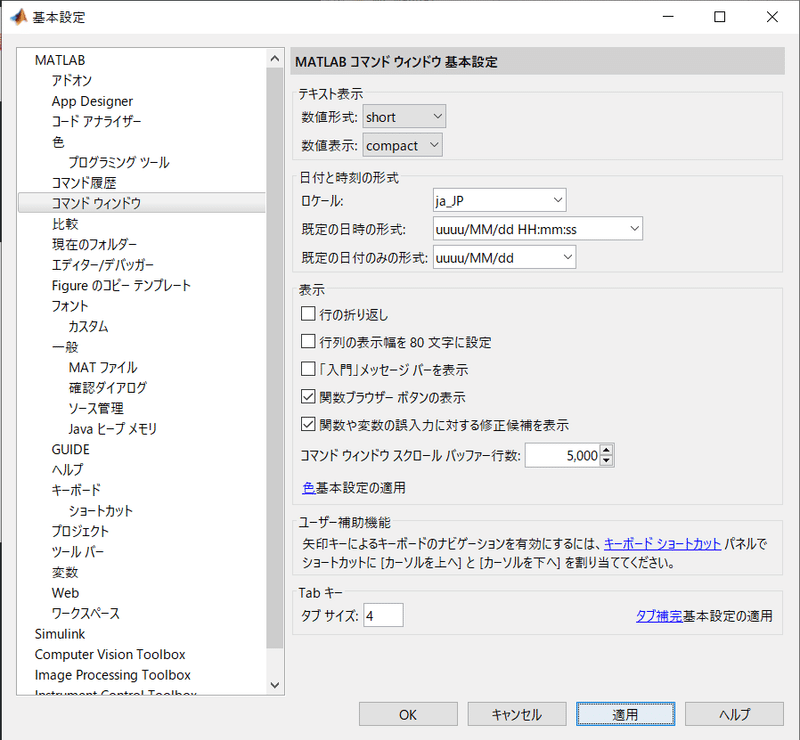Image resolution: width=800 pixels, height=740 pixels.
Task: Select ワークスペース tree item
Action: pos(85,613)
